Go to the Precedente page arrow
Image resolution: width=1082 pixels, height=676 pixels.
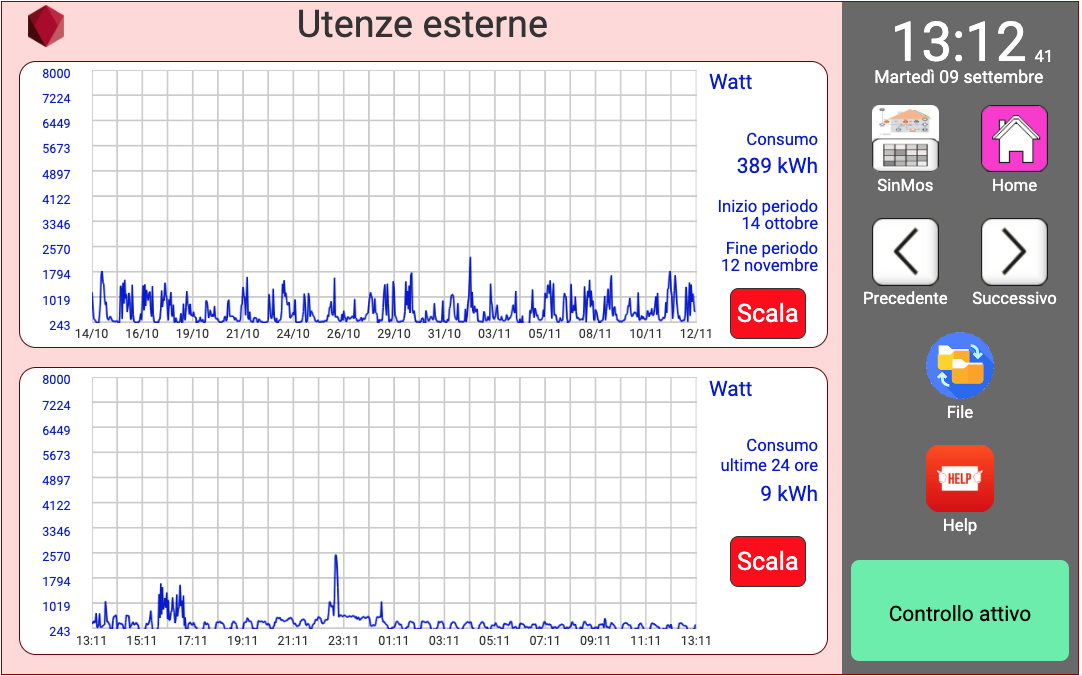pos(905,252)
